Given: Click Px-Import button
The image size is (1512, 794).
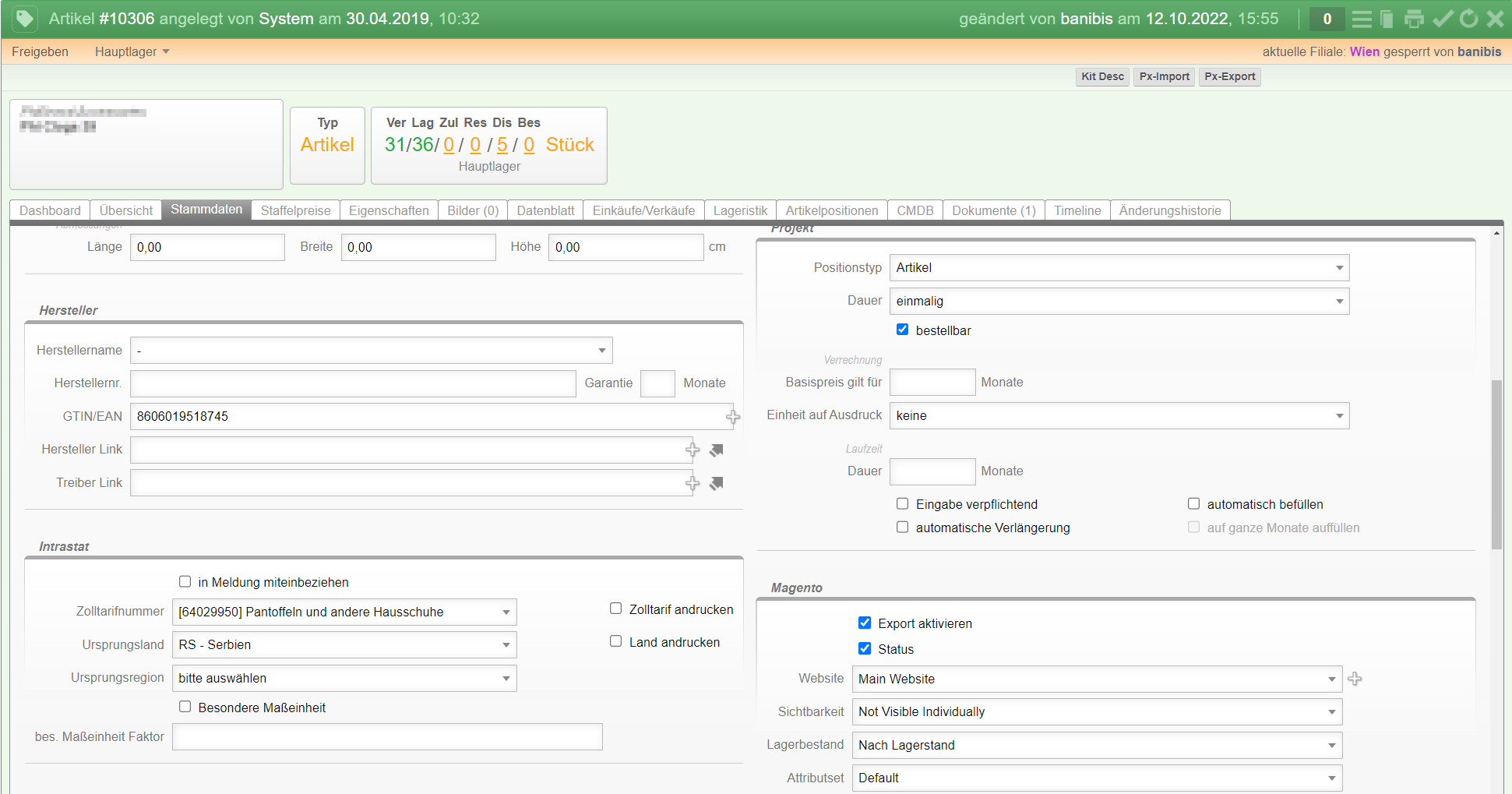Looking at the screenshot, I should (1164, 76).
